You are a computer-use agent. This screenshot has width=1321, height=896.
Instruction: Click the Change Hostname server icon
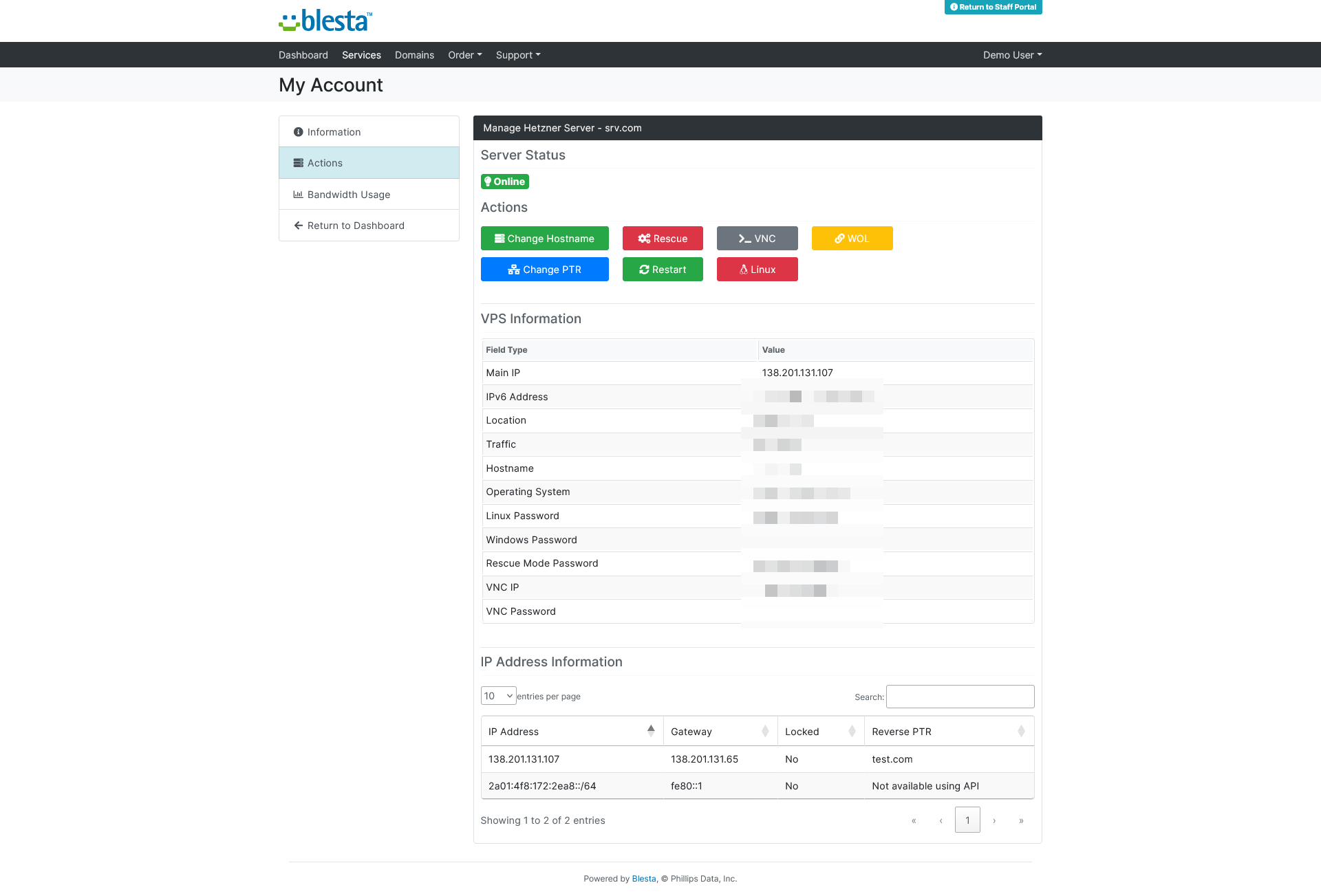tap(501, 238)
